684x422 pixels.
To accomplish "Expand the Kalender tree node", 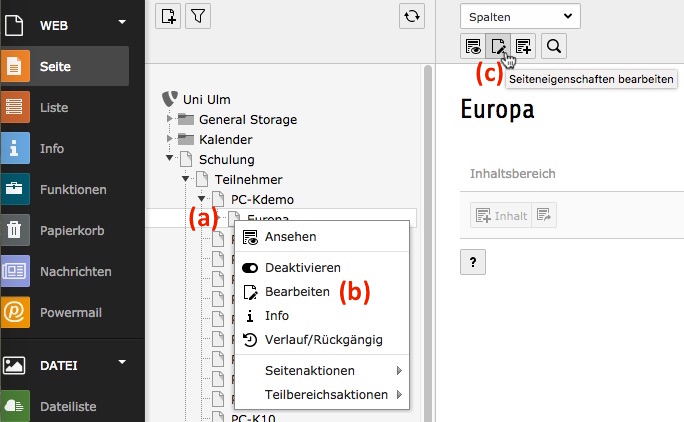I will coord(170,138).
